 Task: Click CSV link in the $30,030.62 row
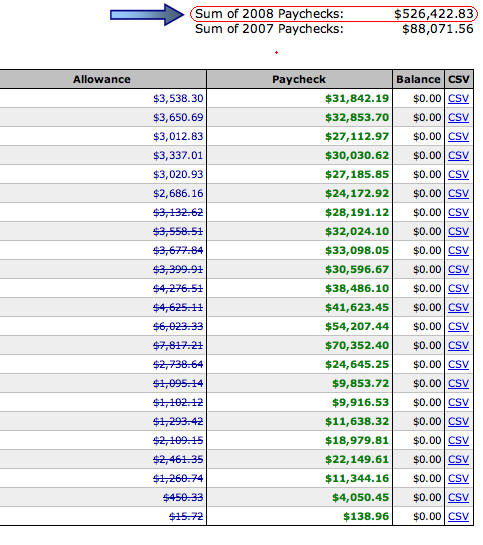pyautogui.click(x=458, y=156)
